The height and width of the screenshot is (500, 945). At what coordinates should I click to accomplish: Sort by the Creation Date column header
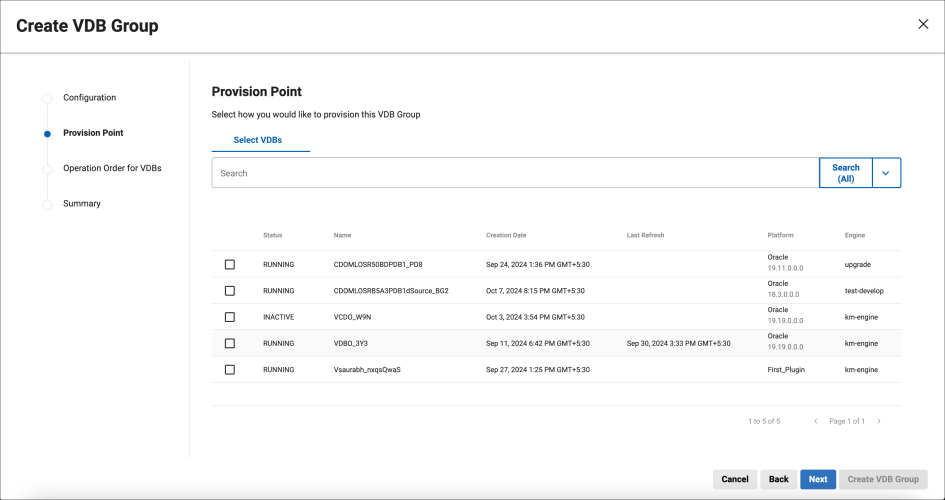point(506,235)
